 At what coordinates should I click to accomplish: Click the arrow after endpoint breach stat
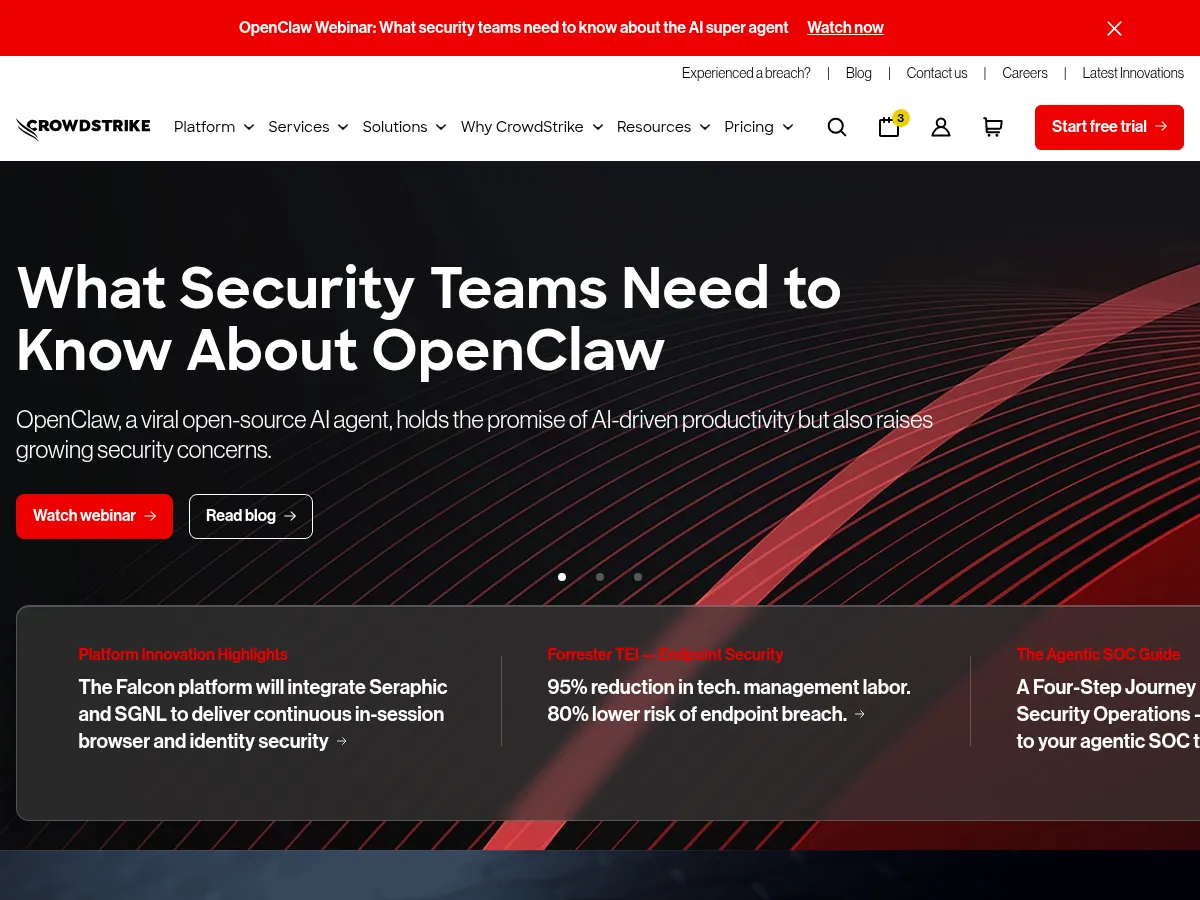pos(859,714)
